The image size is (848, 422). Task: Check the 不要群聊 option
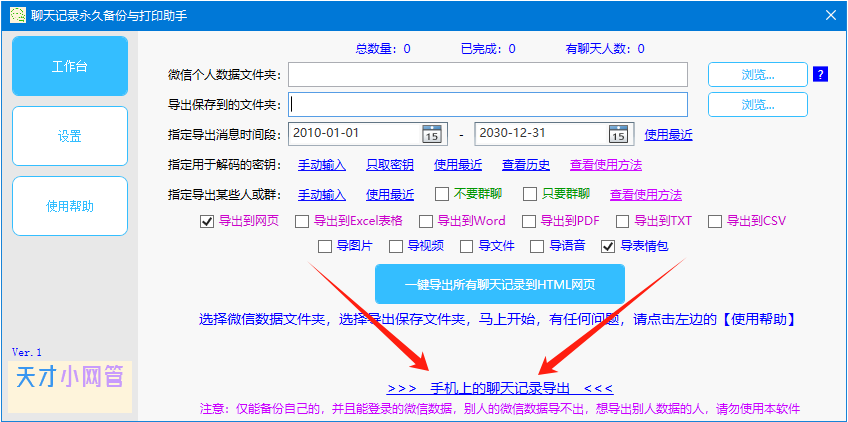pyautogui.click(x=442, y=194)
